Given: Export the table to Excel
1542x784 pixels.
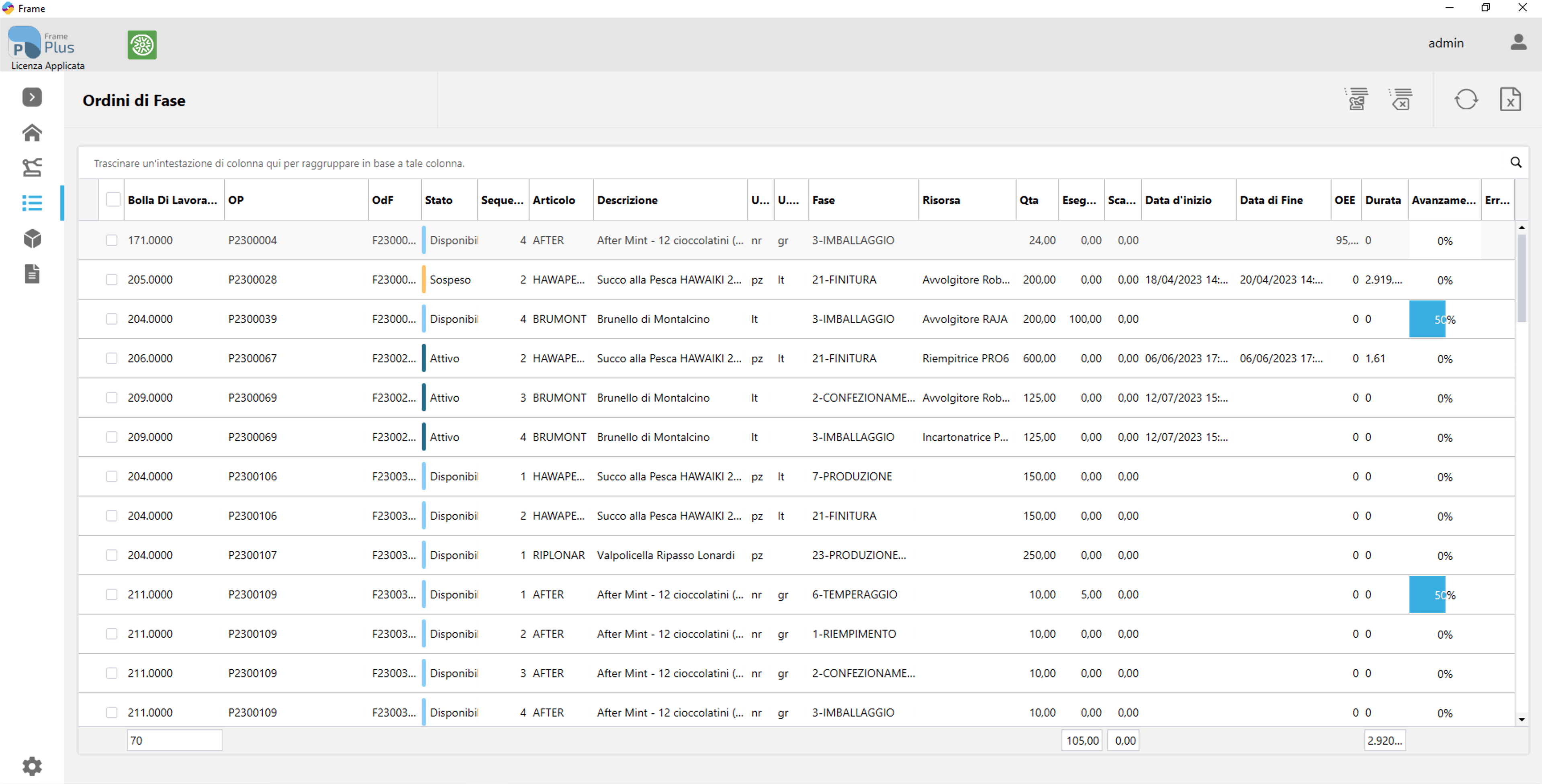Looking at the screenshot, I should click(x=1510, y=99).
